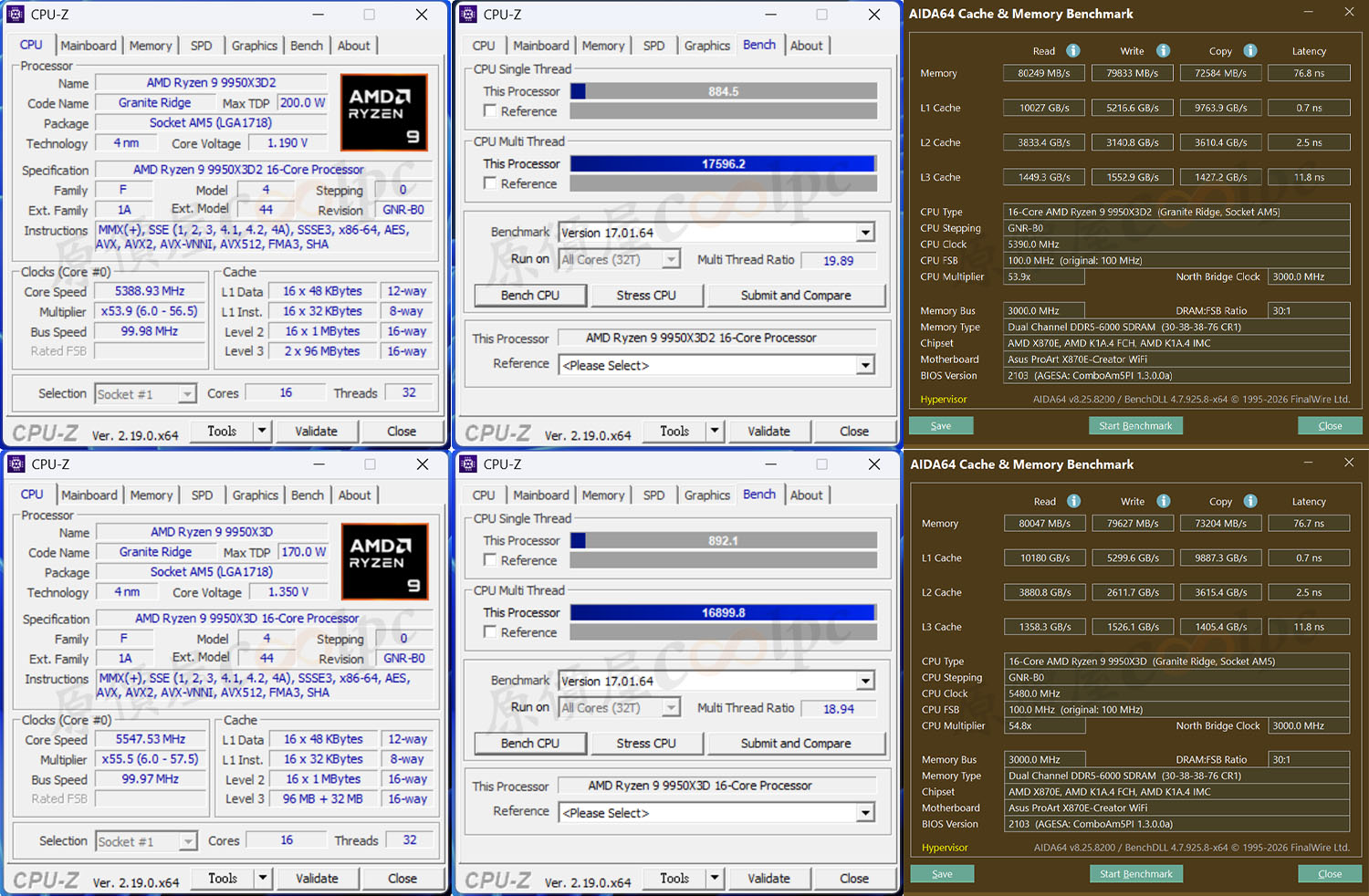Viewport: 1369px width, 896px height.
Task: Tick Multi Thread Reference checkbox under the 17596.2 score
Action: 491,183
